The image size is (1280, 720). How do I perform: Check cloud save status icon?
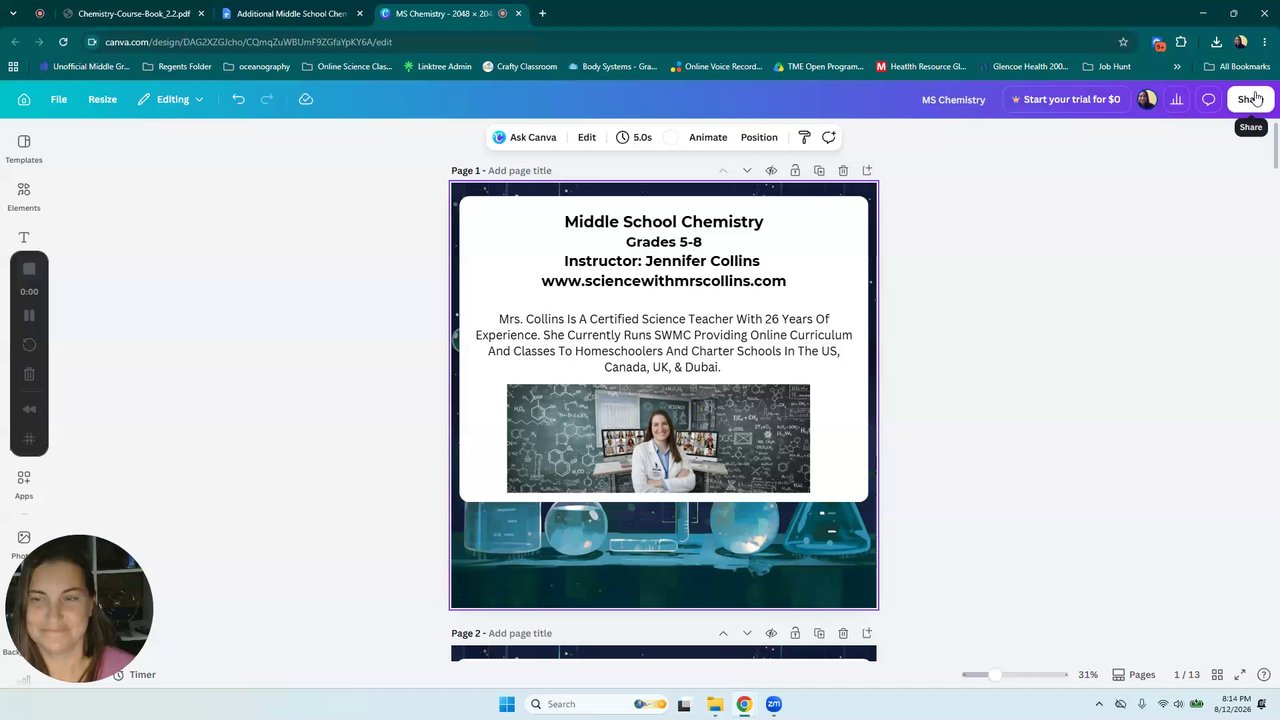pos(306,99)
